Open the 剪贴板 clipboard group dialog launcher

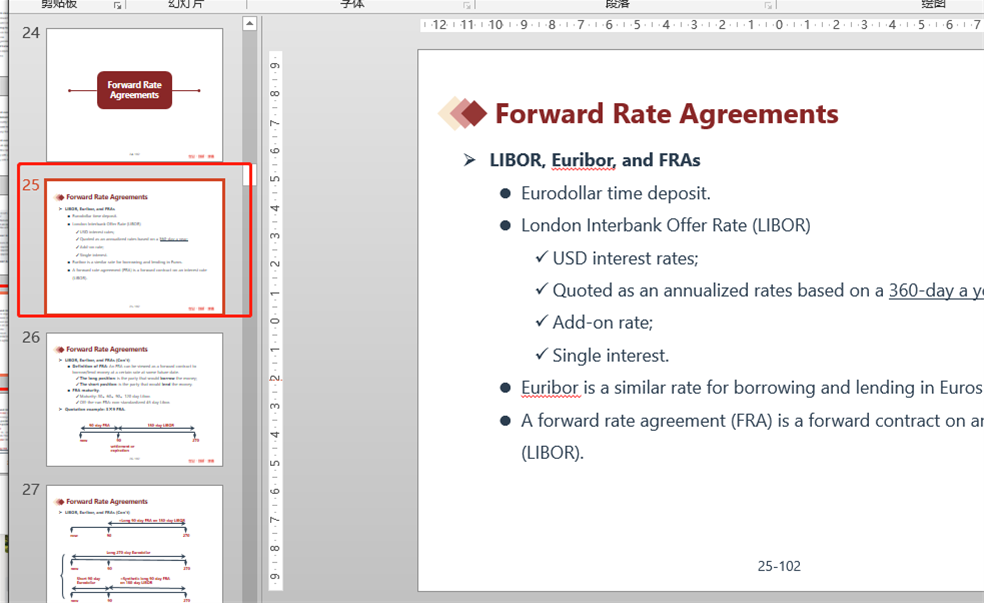117,5
